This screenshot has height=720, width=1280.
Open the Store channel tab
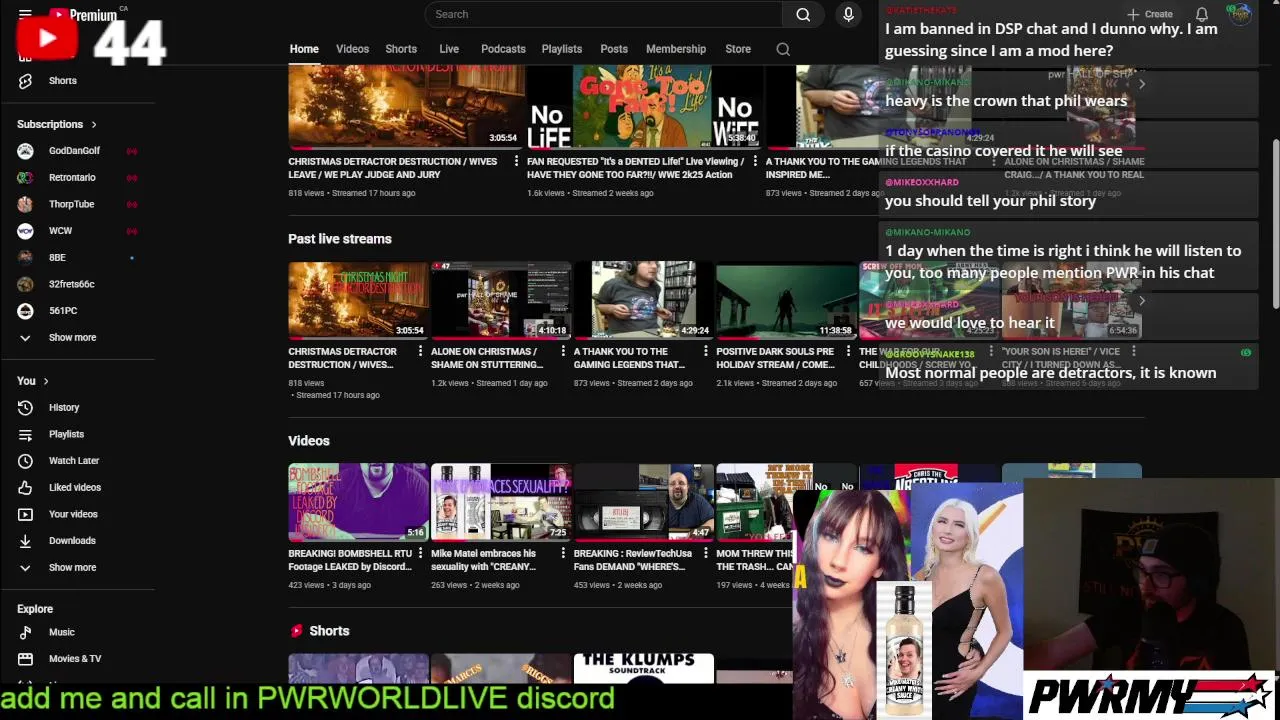[738, 49]
